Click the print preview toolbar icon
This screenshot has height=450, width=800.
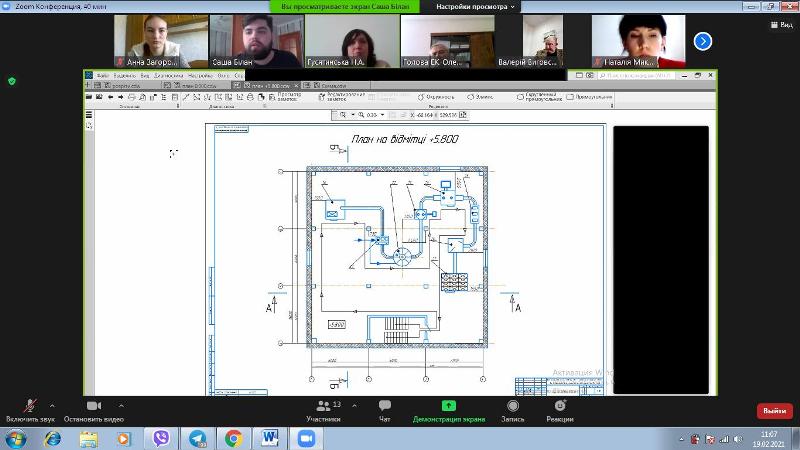[x=142, y=97]
